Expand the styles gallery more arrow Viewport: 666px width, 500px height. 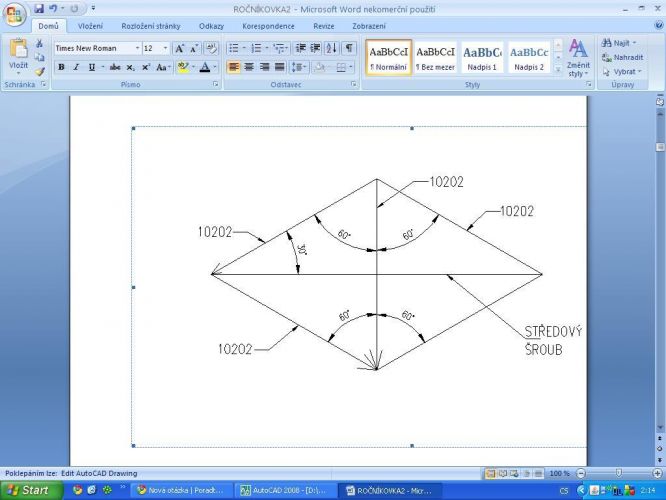click(x=558, y=70)
